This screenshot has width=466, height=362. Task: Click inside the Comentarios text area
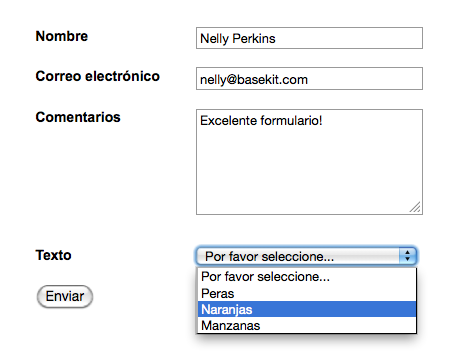pos(309,162)
